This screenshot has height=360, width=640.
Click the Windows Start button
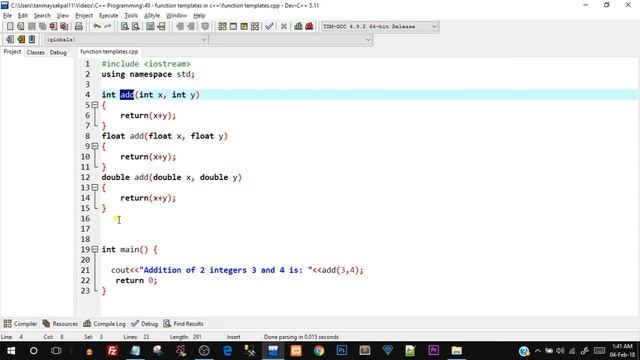11,351
